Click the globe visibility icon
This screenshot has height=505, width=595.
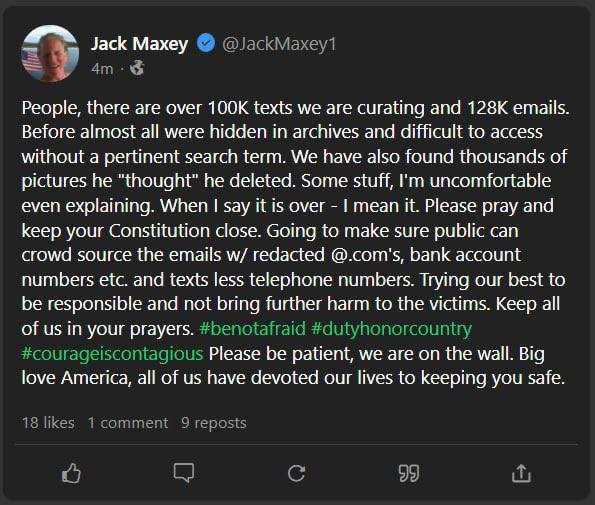click(x=137, y=68)
